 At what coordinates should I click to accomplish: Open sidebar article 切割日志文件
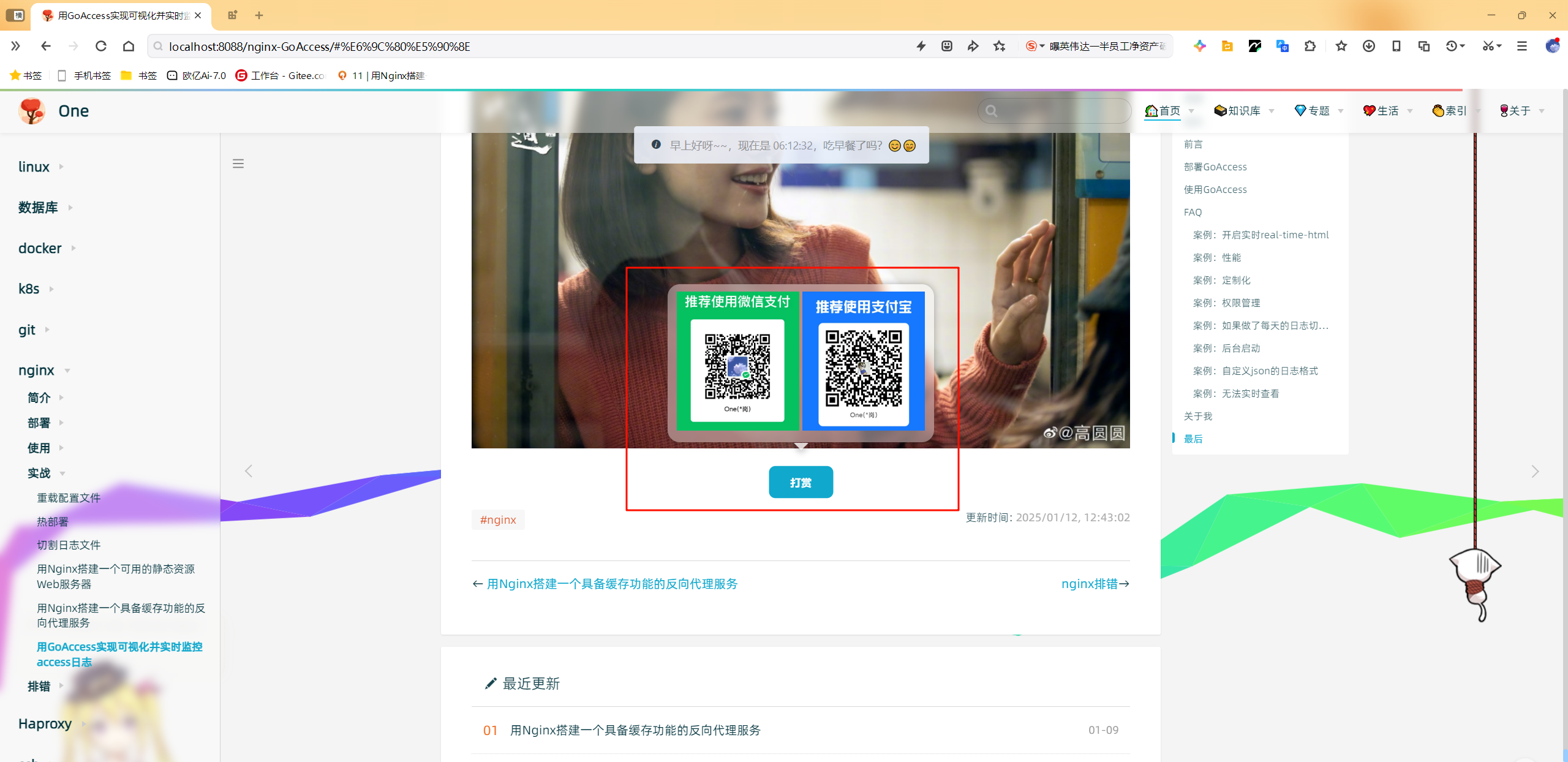[69, 545]
